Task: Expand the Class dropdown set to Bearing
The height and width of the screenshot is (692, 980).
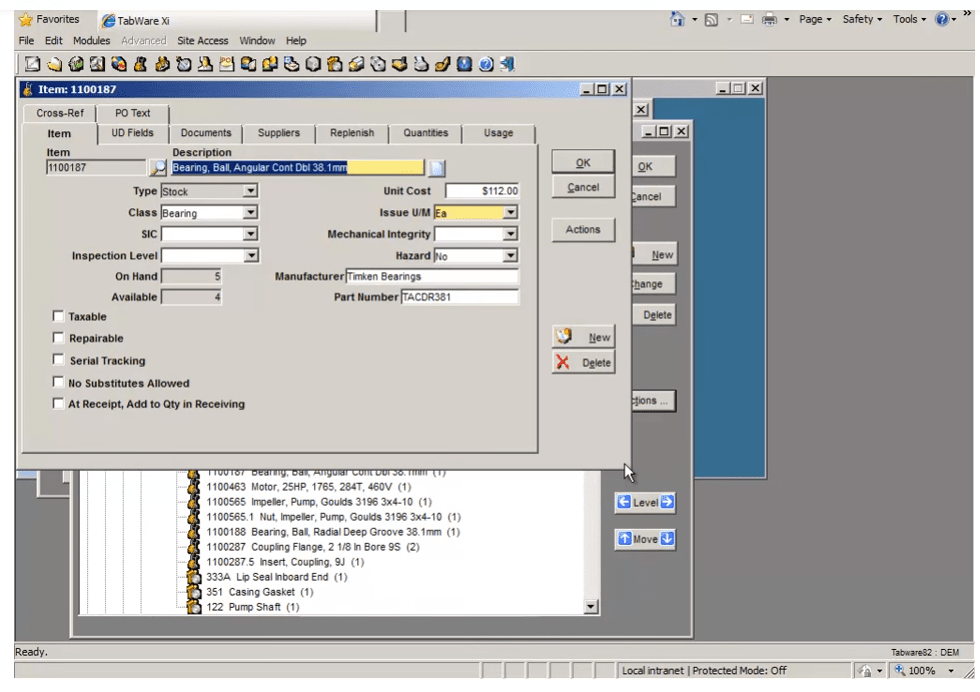Action: pos(250,213)
